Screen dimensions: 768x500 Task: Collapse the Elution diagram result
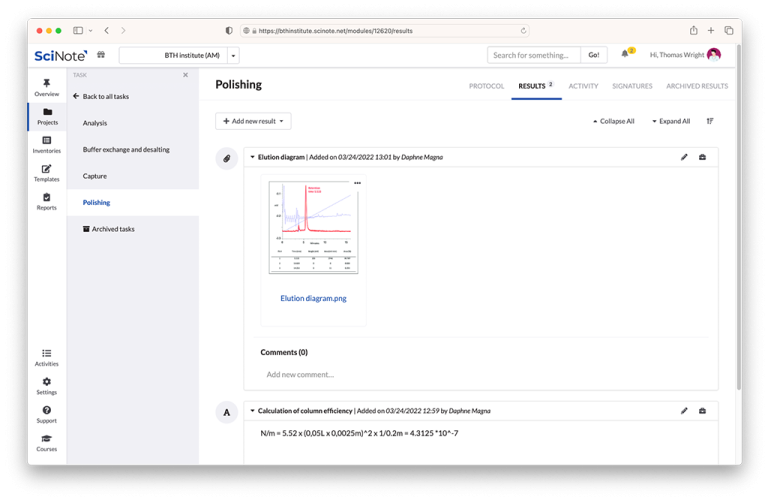(253, 157)
